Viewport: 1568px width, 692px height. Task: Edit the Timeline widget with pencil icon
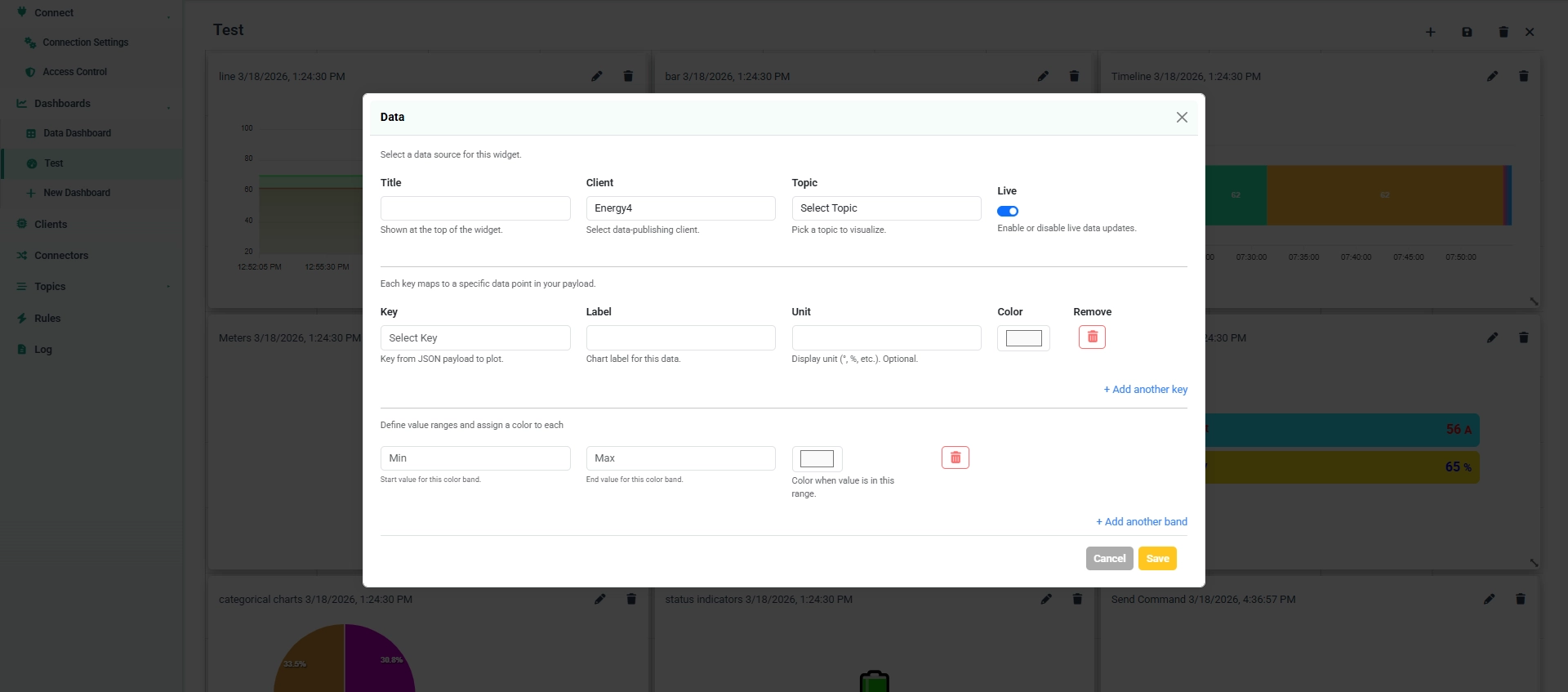(x=1492, y=76)
